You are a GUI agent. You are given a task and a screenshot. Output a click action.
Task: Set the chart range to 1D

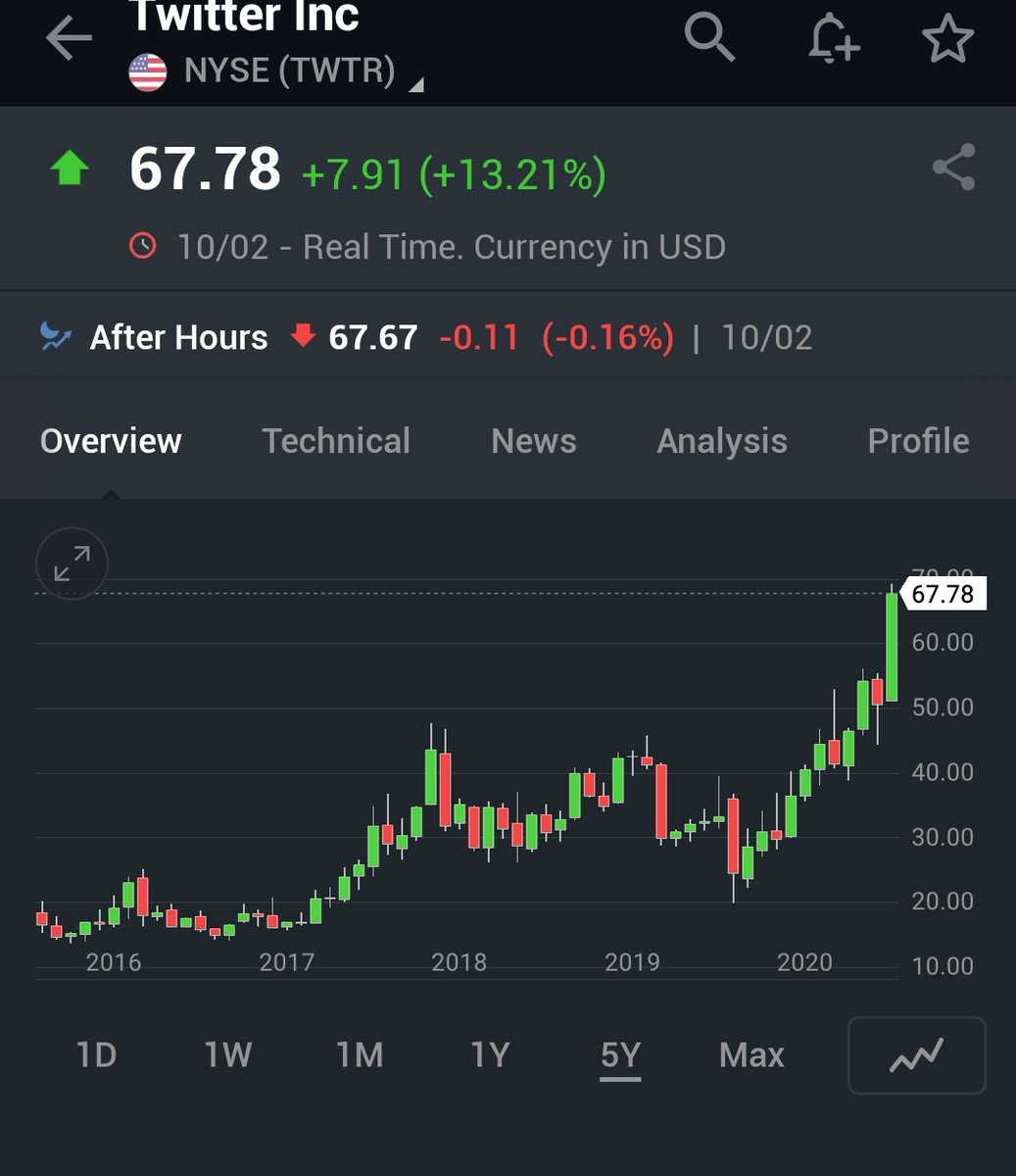[x=96, y=1055]
